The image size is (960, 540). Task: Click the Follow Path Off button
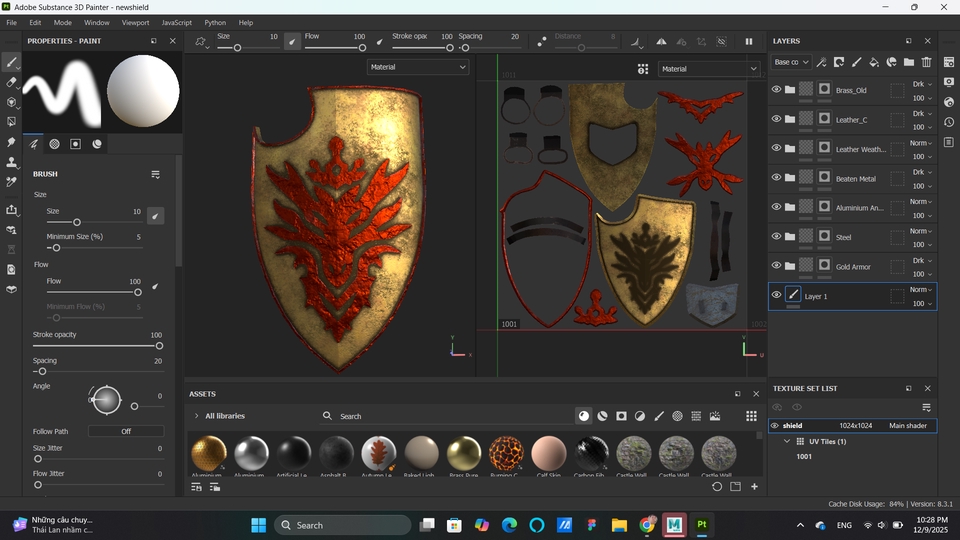pos(126,431)
